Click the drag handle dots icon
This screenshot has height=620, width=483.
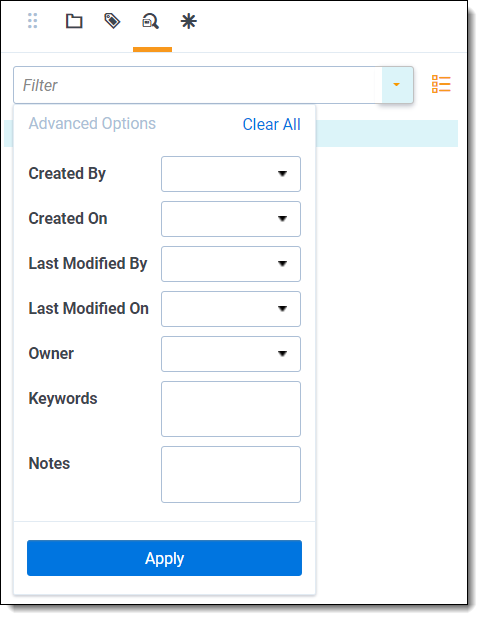(x=33, y=21)
